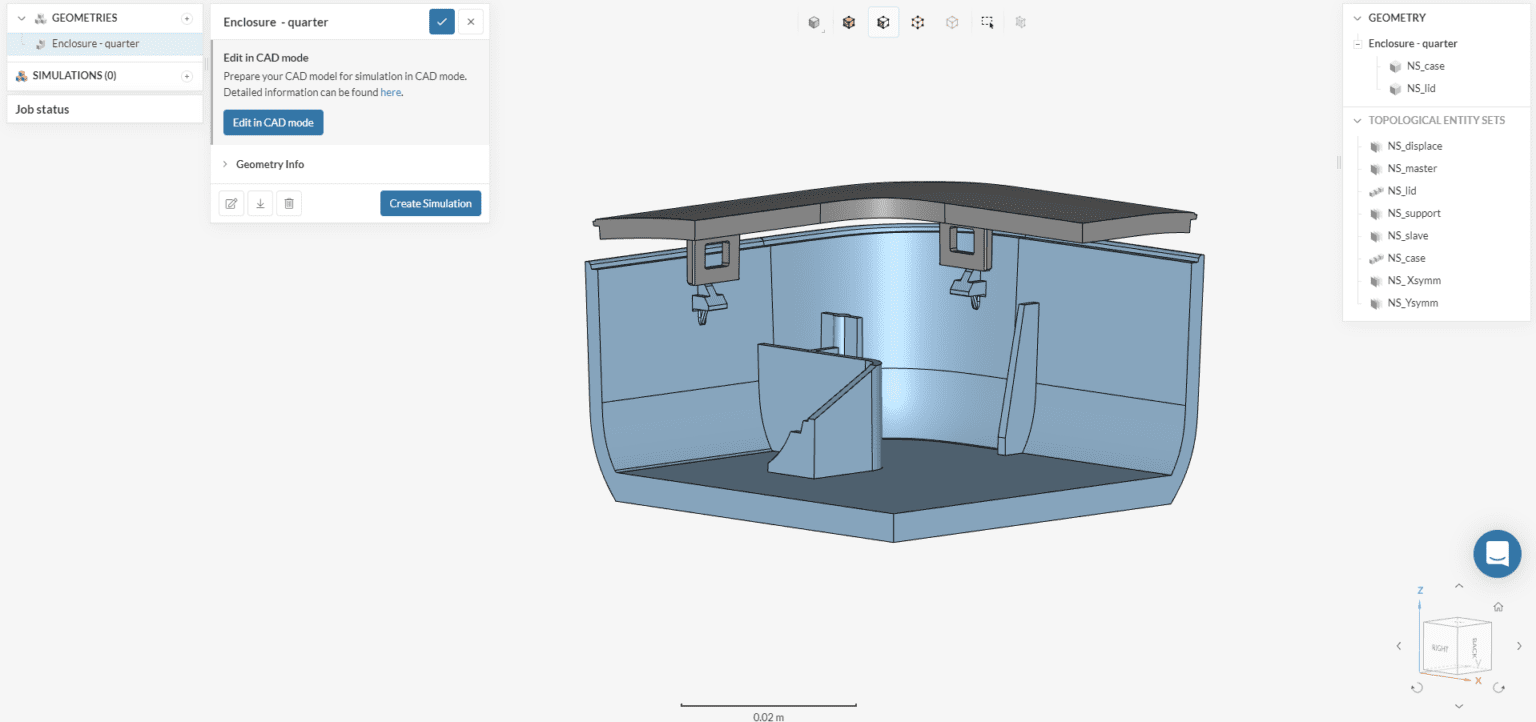Delete the geometry using the trash icon
The image size is (1536, 722).
tap(289, 203)
